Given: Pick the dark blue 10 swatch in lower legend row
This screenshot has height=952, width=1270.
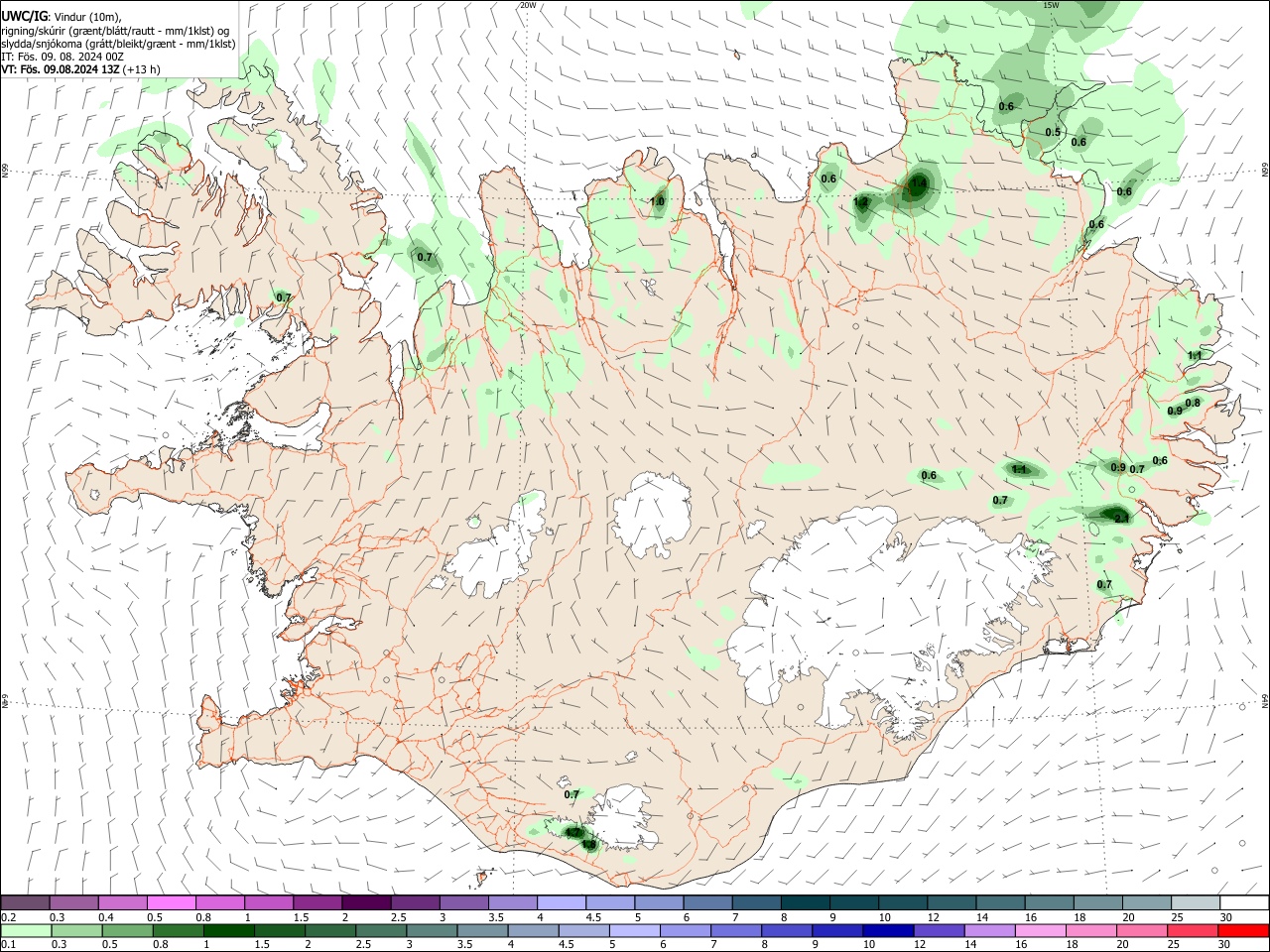Looking at the screenshot, I should 888,931.
